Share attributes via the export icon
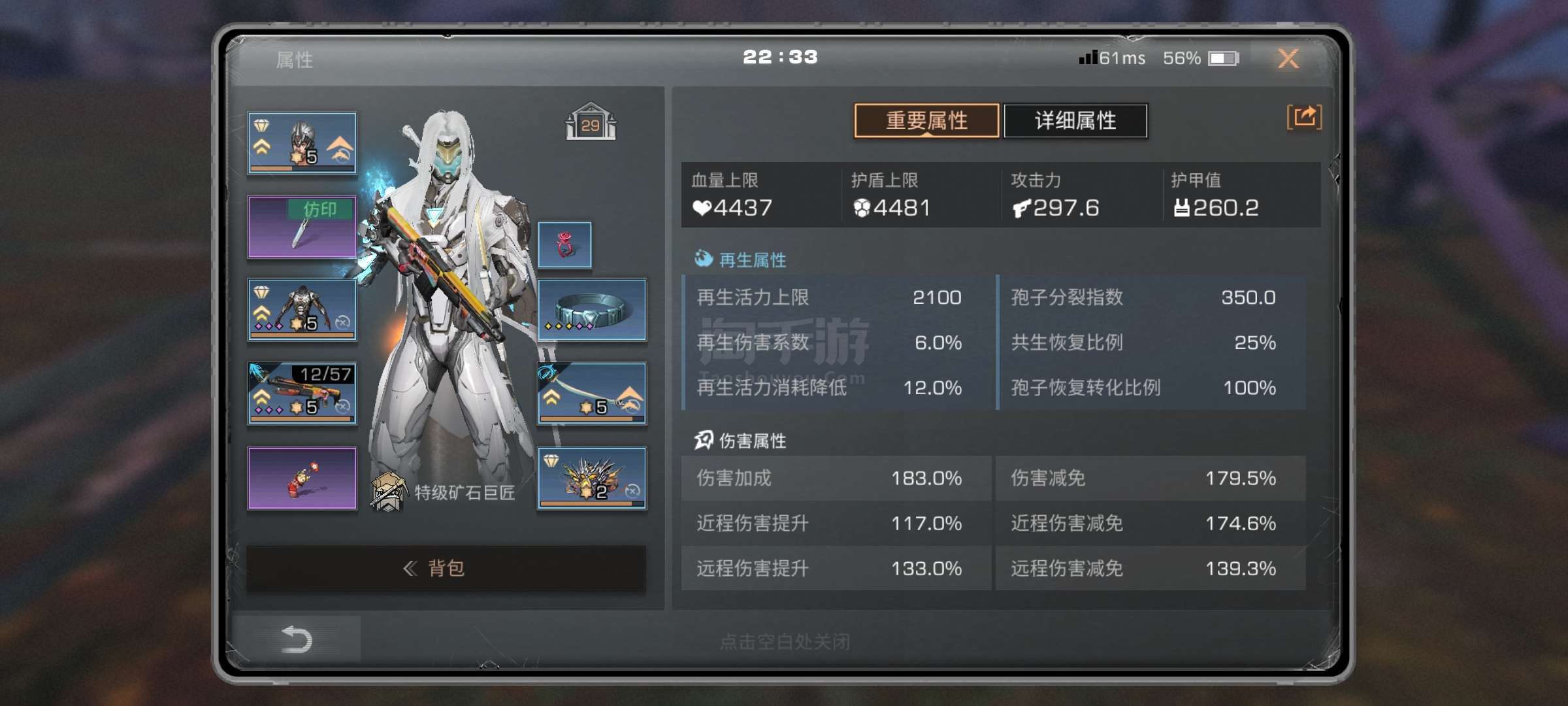Image resolution: width=1568 pixels, height=706 pixels. [1304, 118]
